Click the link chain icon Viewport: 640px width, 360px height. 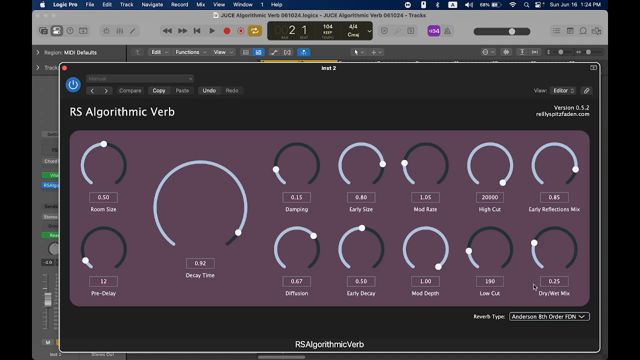pos(586,91)
